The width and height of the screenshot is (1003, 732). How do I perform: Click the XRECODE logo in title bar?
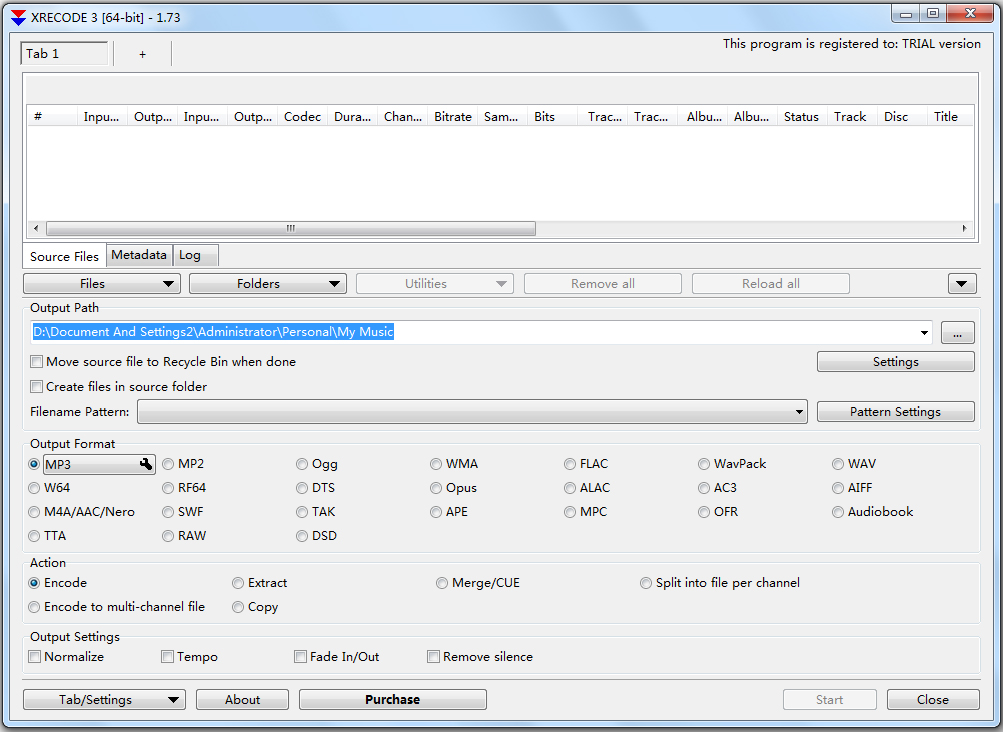pyautogui.click(x=19, y=18)
